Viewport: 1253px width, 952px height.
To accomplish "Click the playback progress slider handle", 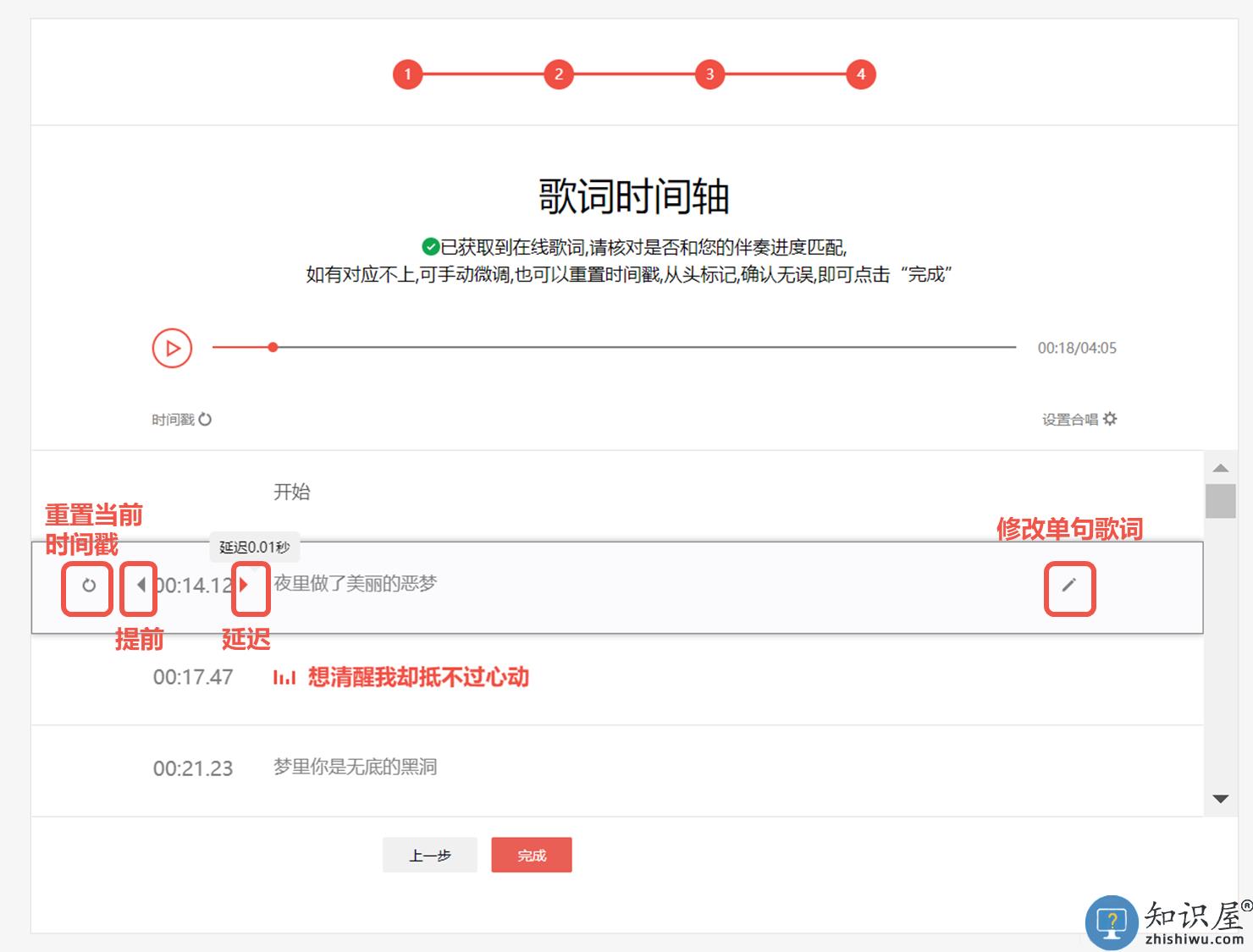I will (273, 347).
